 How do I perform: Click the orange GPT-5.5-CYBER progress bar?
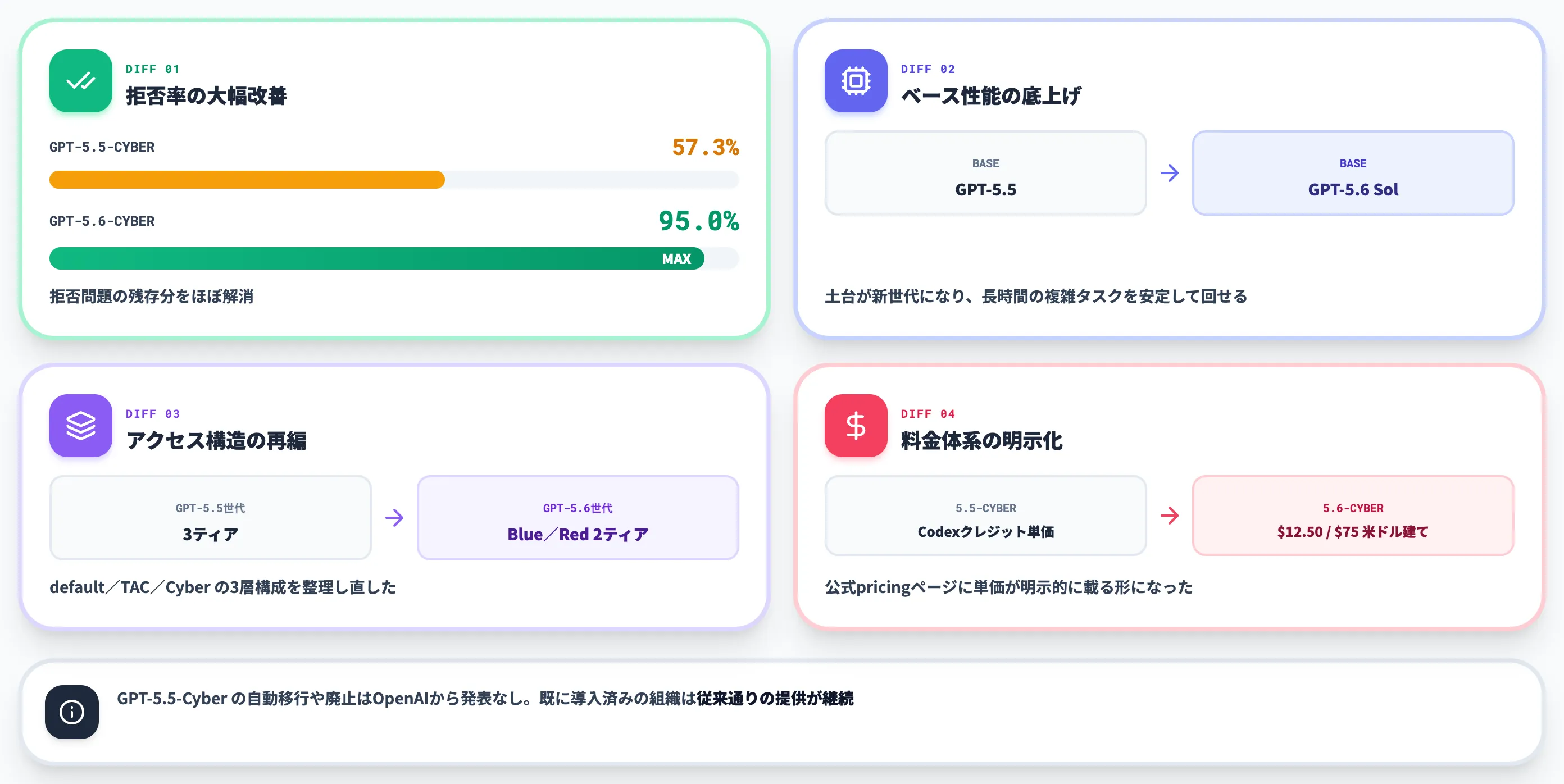click(x=247, y=180)
